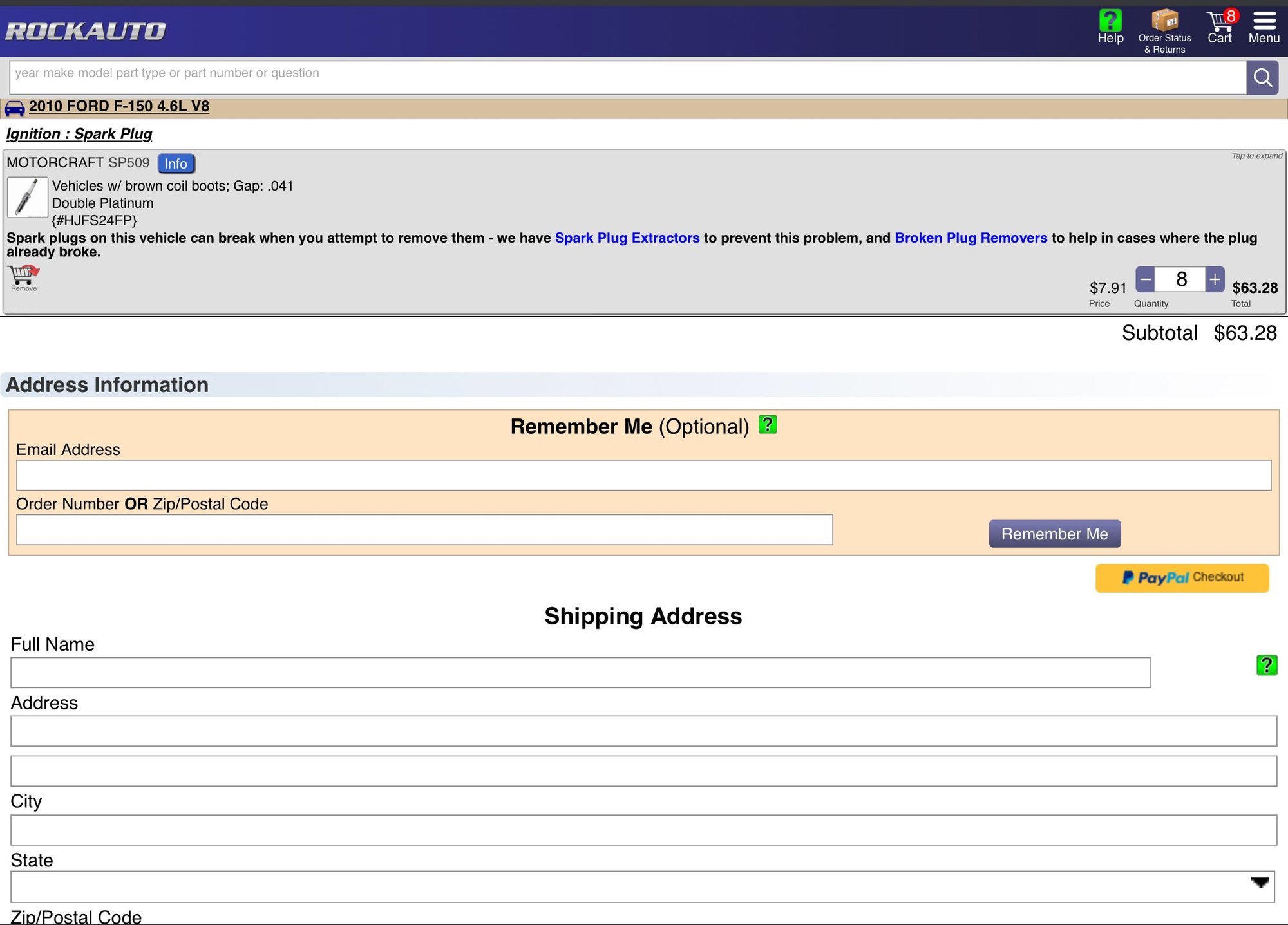The height and width of the screenshot is (925, 1288).
Task: Open Ignition : Spark Plug category link
Action: [x=79, y=134]
